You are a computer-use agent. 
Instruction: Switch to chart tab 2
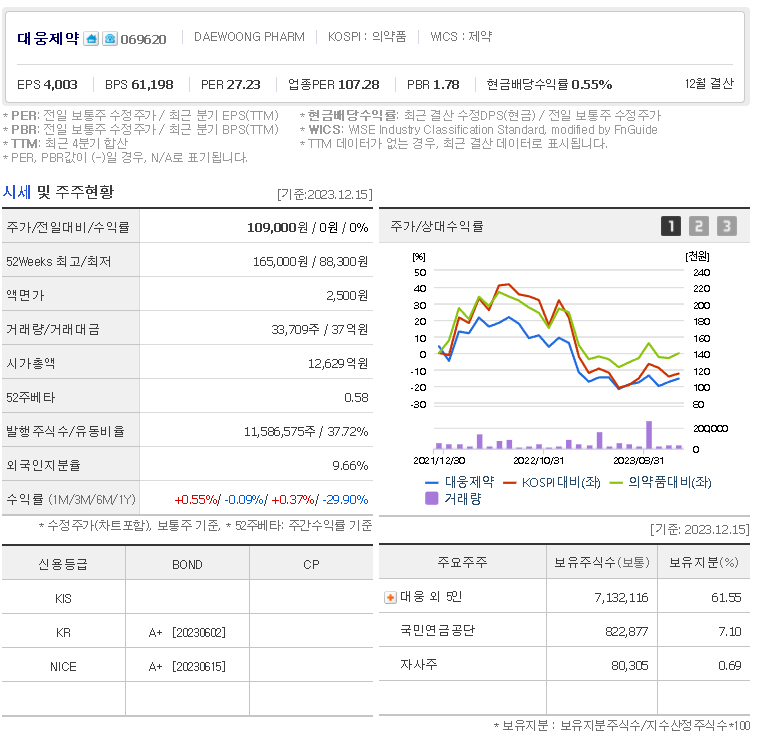pos(698,226)
